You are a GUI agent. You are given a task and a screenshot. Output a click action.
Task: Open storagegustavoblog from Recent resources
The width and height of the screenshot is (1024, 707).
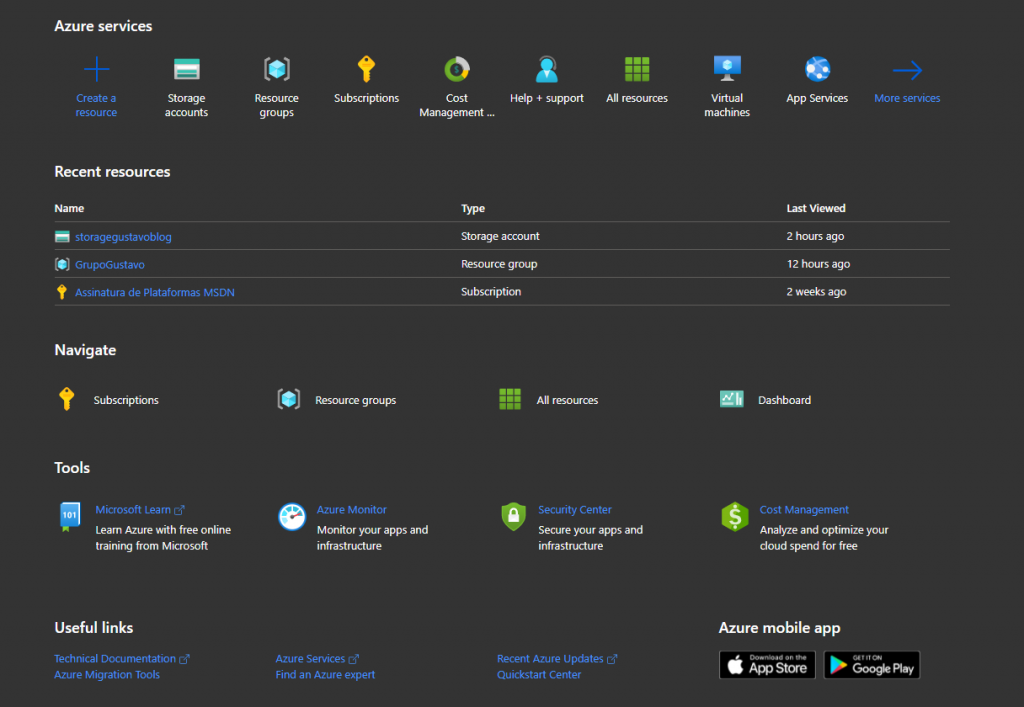point(121,237)
